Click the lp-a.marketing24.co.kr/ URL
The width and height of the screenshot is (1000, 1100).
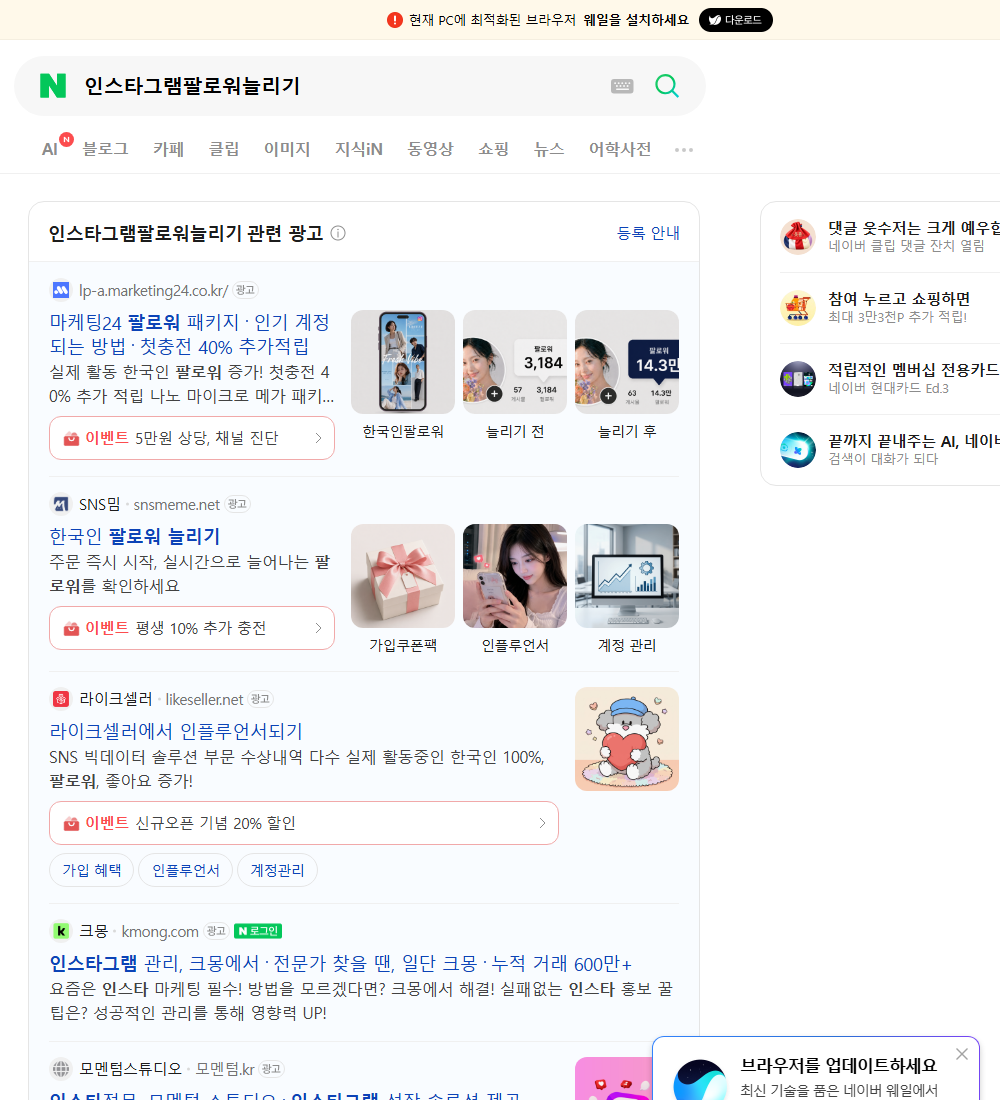point(154,290)
